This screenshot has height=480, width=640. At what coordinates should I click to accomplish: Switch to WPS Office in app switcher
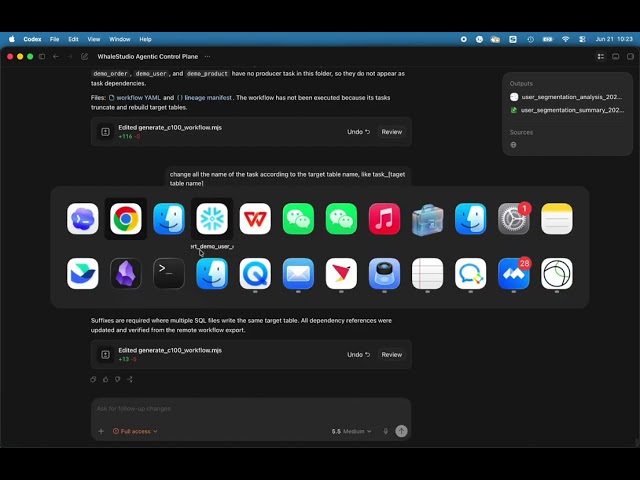255,219
